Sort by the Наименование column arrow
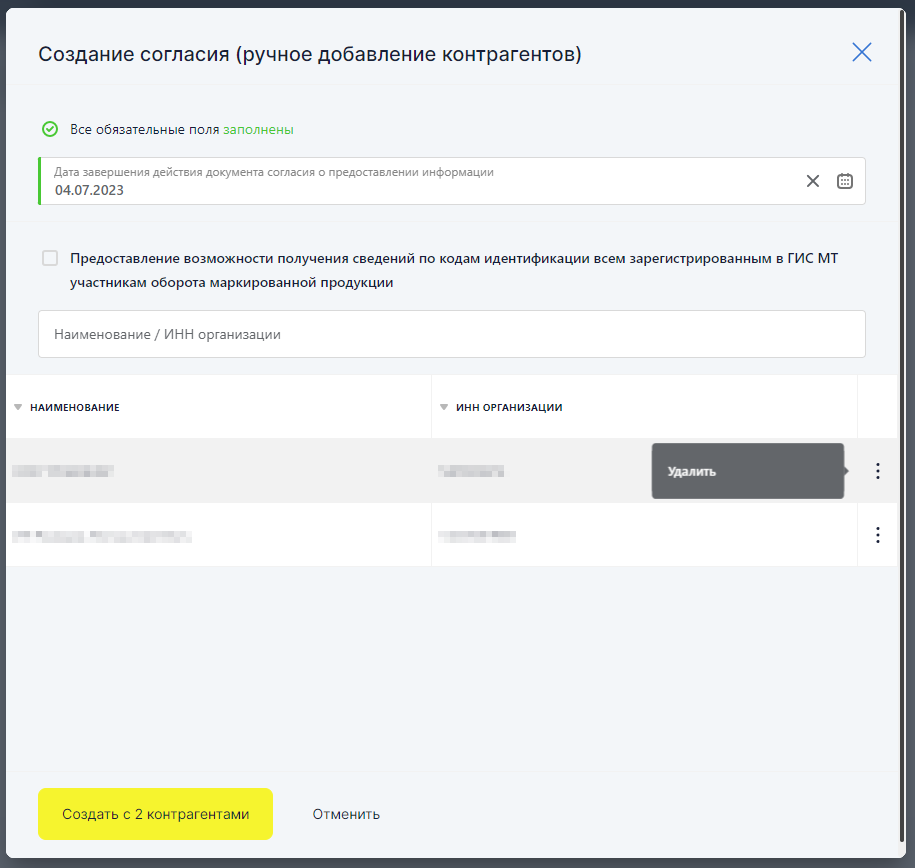Image resolution: width=915 pixels, height=868 pixels. click(18, 407)
